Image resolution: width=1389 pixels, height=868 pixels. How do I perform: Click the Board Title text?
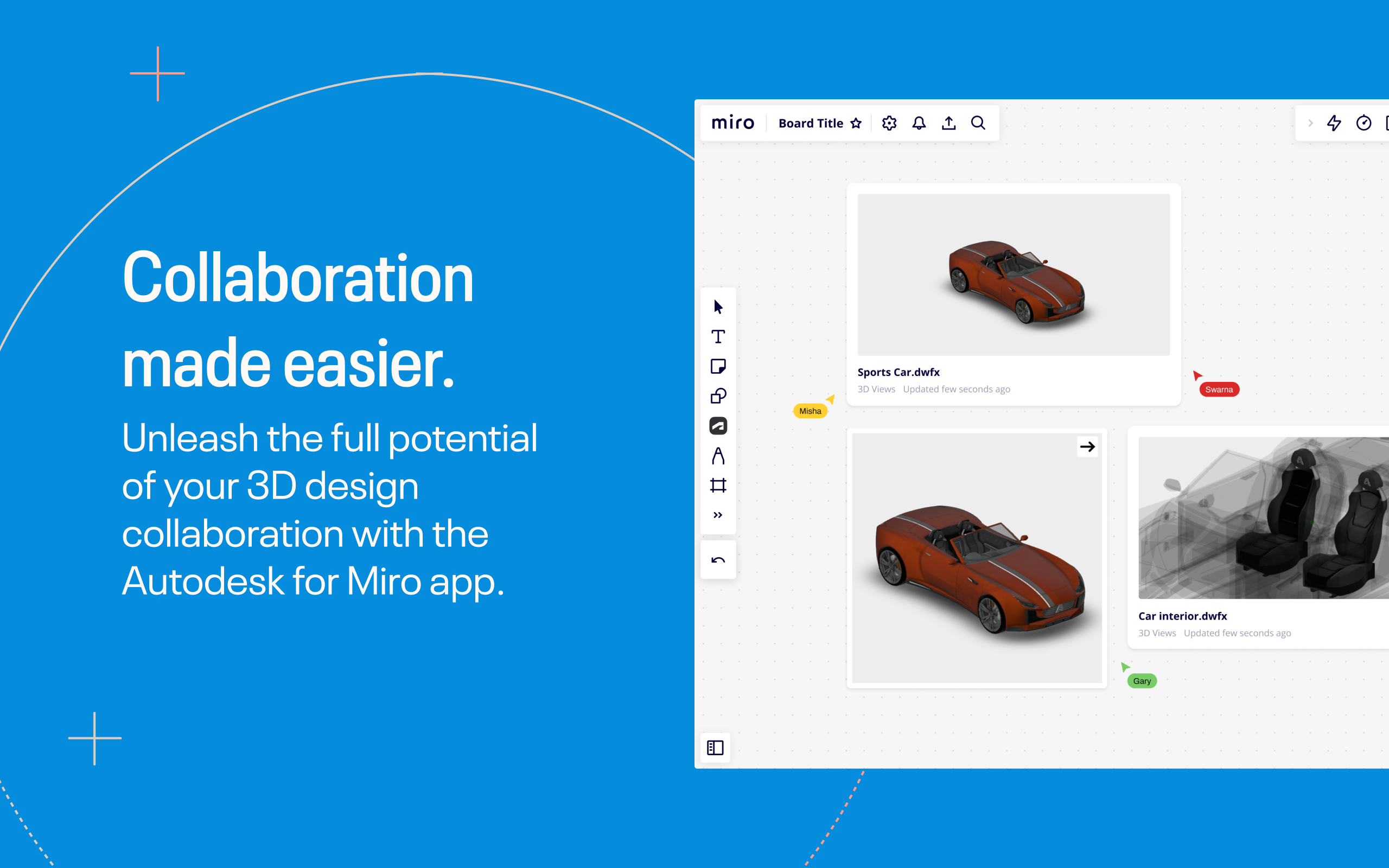[x=811, y=124]
